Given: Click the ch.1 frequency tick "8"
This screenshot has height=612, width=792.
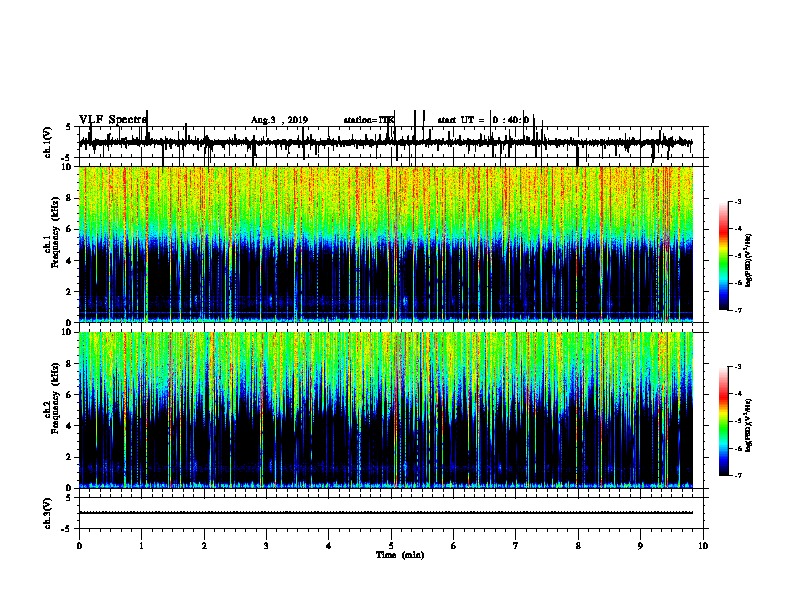Looking at the screenshot, I should (70, 198).
